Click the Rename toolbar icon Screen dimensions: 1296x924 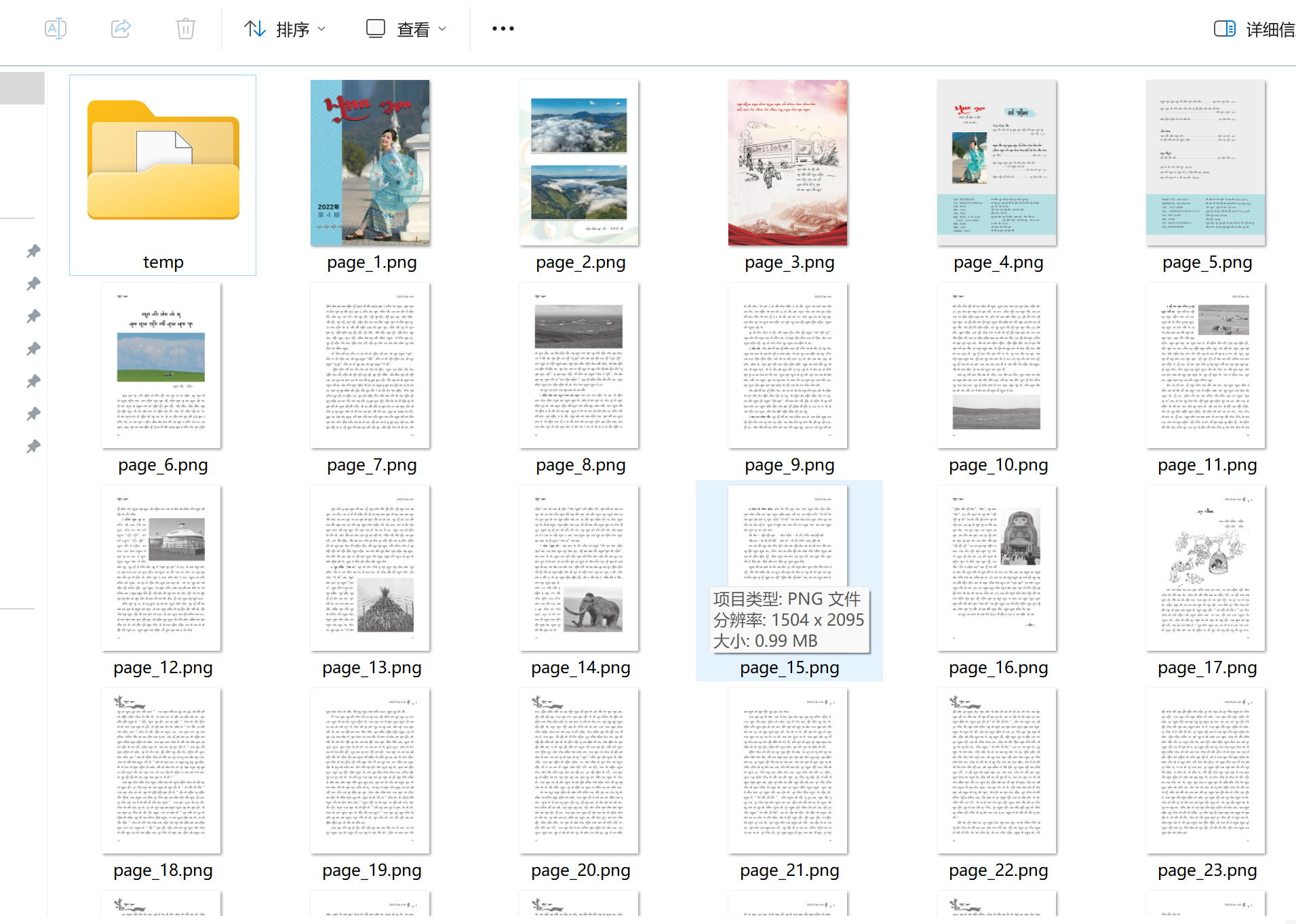(56, 28)
